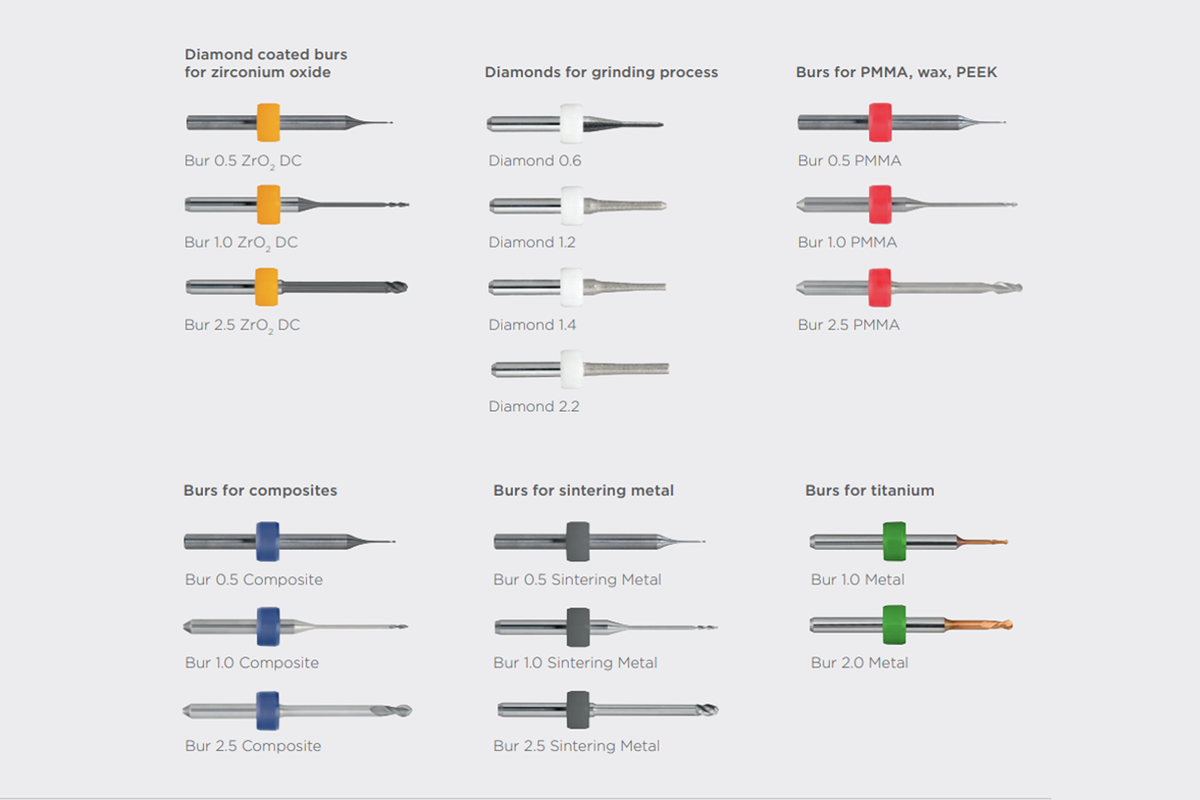Click the Diamond 1.4 tool image

pyautogui.click(x=578, y=287)
